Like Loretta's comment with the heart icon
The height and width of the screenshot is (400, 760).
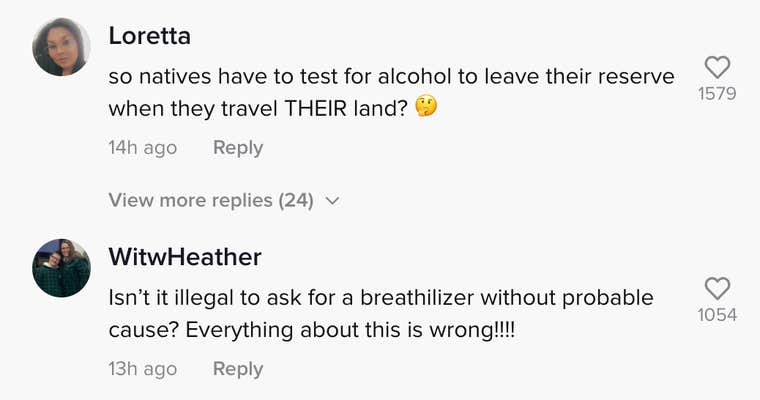pyautogui.click(x=718, y=68)
